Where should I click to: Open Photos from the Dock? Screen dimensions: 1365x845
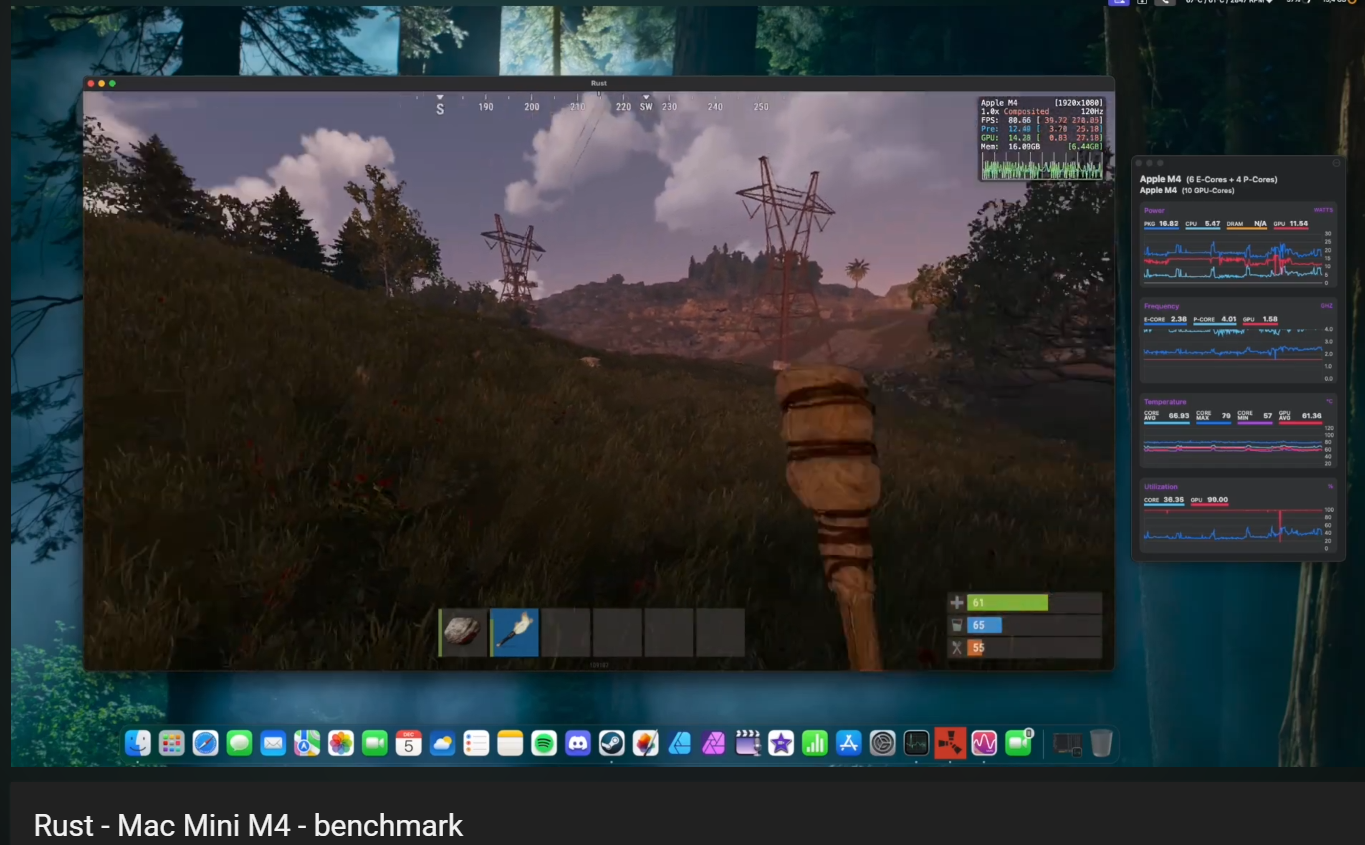(x=341, y=743)
